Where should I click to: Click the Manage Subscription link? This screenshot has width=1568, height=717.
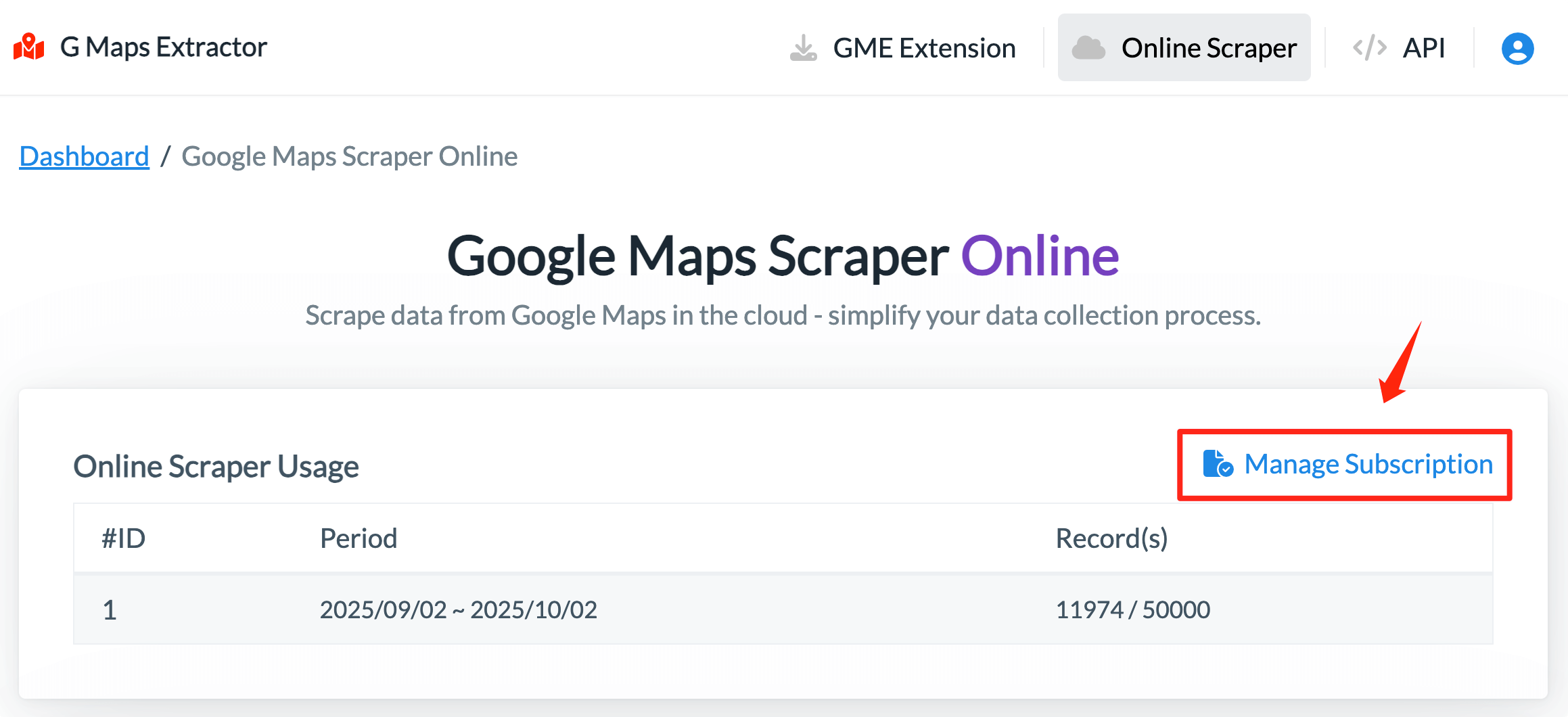pos(1348,464)
